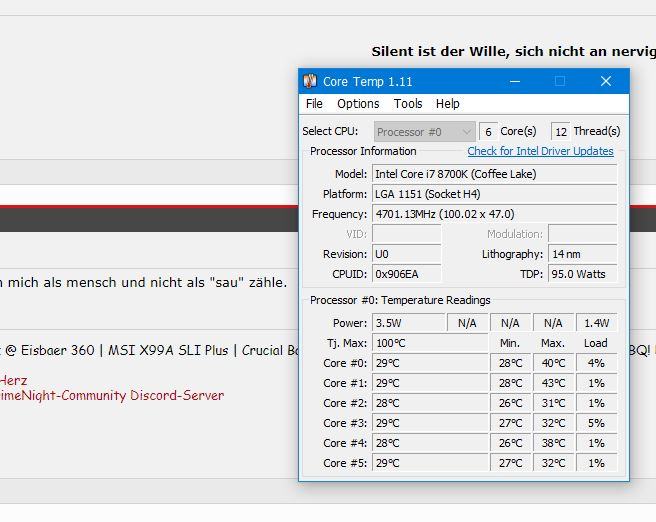This screenshot has width=656, height=522.
Task: Click Core #0 load value 4%
Action: click(x=597, y=363)
